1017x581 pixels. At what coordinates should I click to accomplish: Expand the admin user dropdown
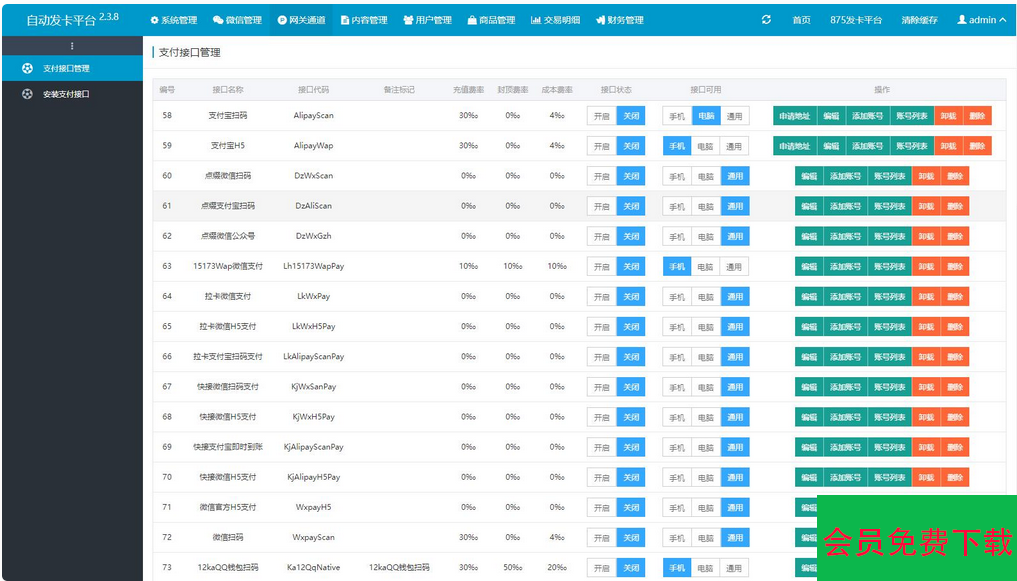982,20
